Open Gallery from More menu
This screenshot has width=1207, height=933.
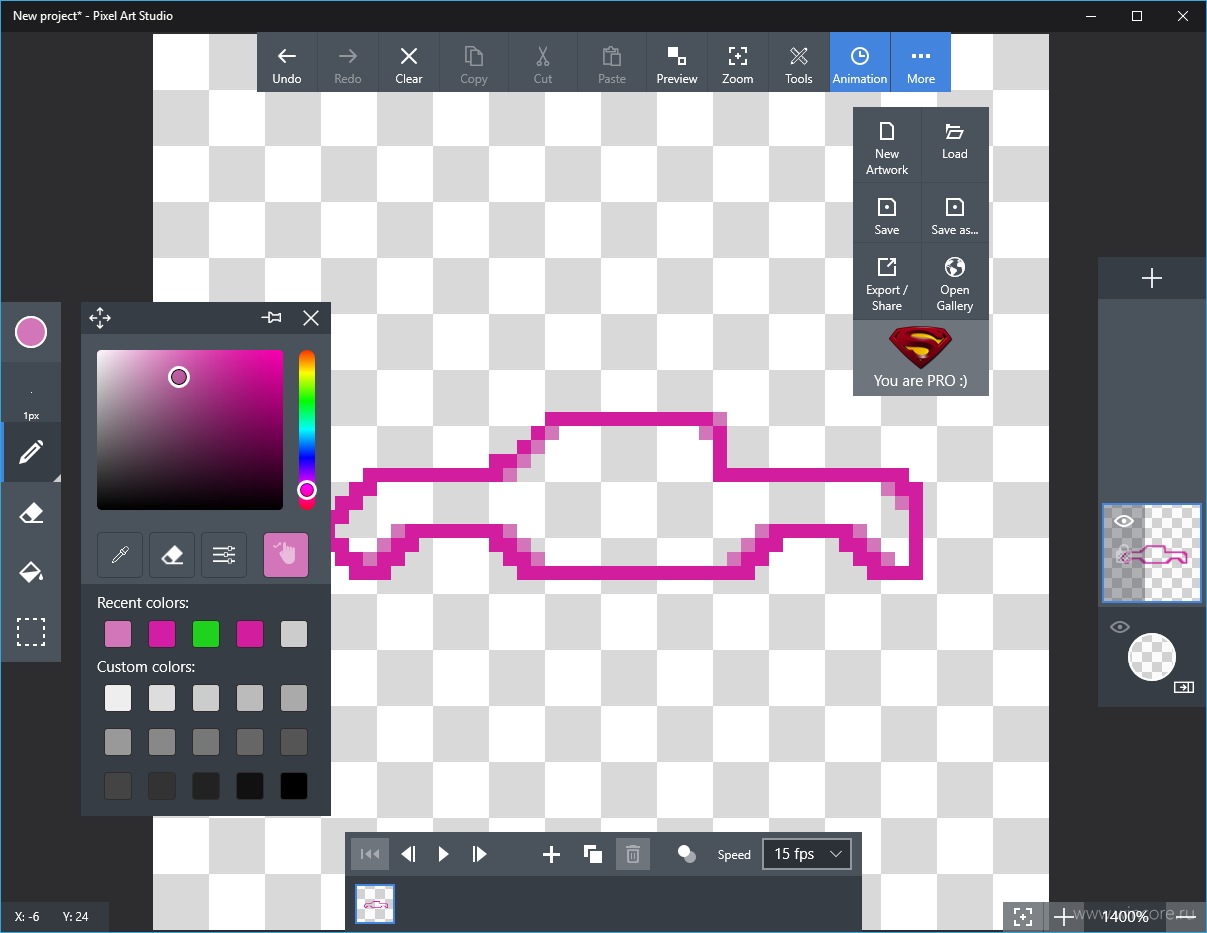(x=955, y=283)
